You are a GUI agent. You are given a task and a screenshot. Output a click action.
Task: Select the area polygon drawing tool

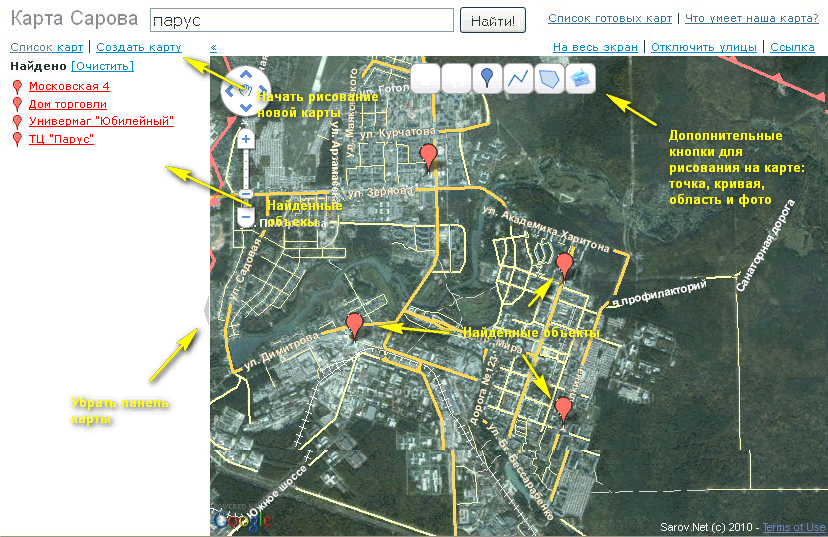click(549, 77)
